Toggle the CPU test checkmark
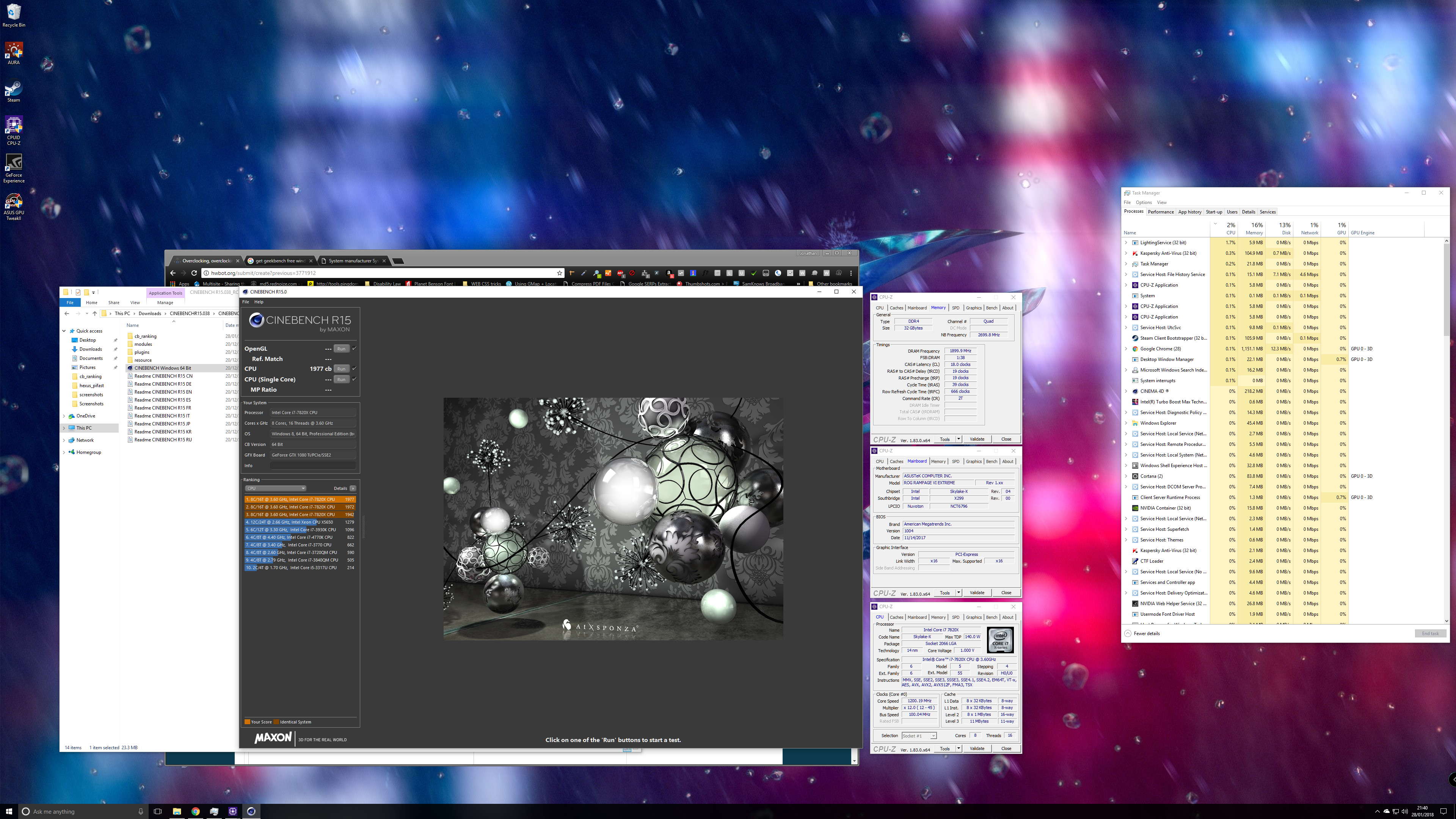This screenshot has width=1456, height=819. (x=355, y=369)
